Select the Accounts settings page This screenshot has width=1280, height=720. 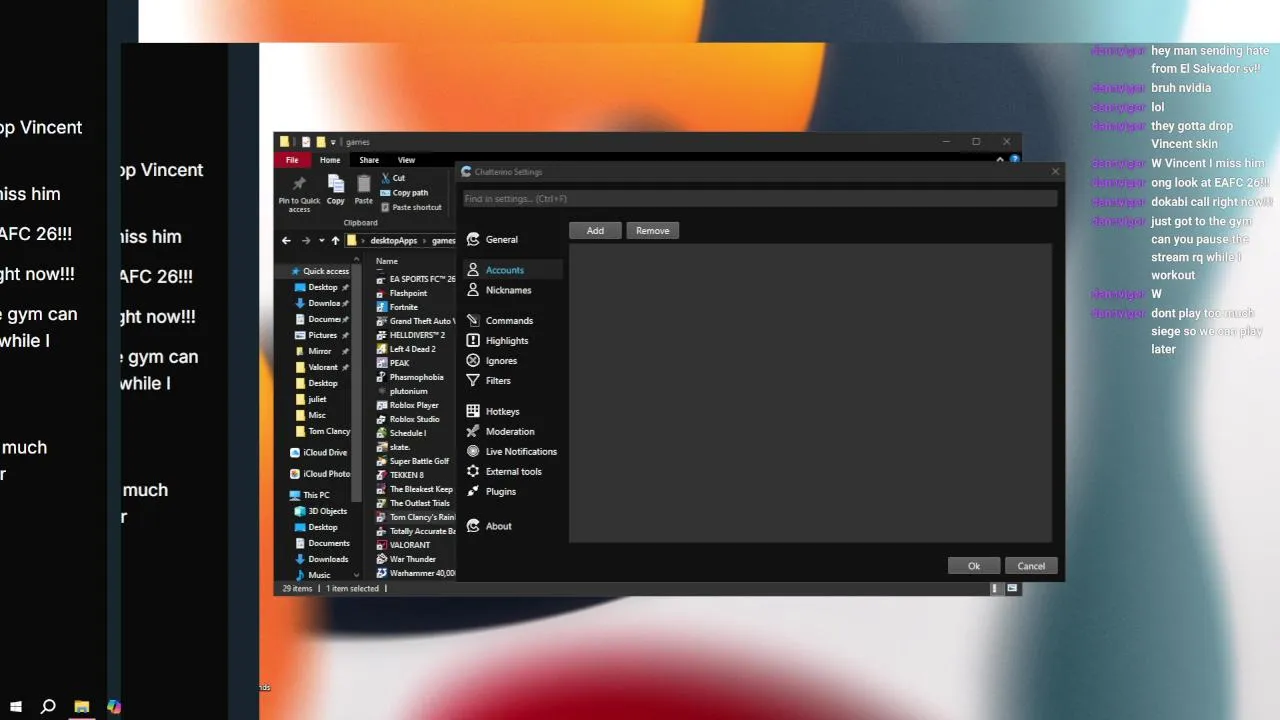pos(513,270)
